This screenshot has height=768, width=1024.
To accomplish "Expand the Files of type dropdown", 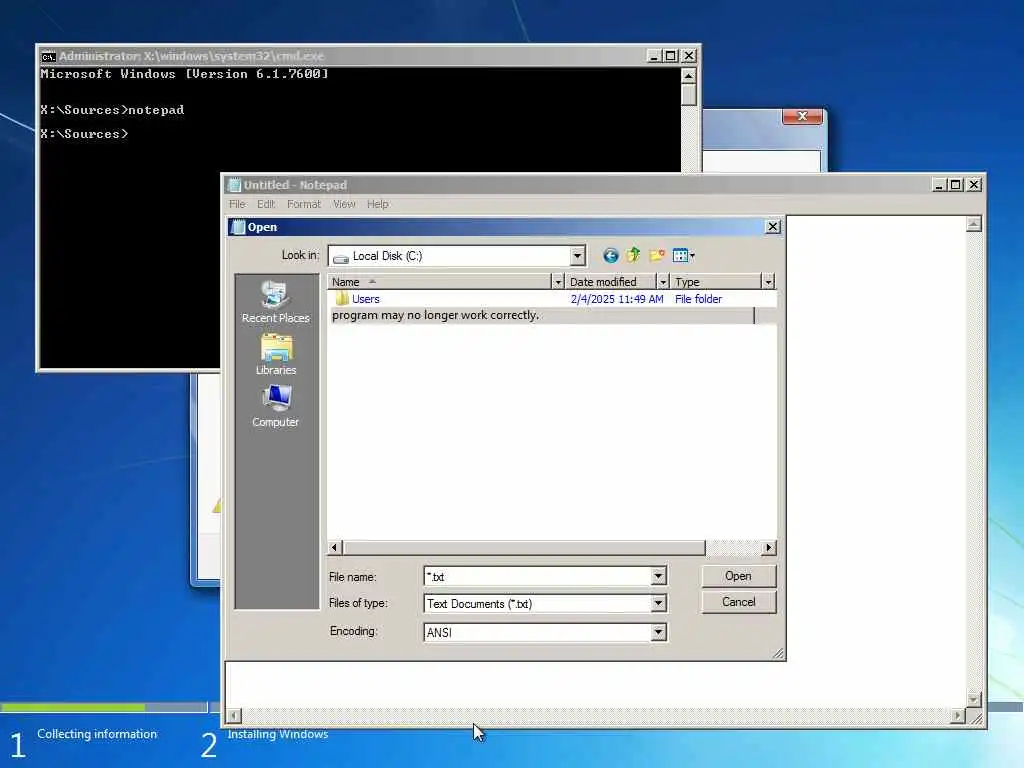I will [x=658, y=603].
